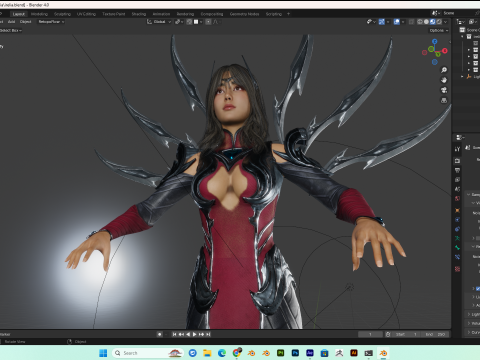Toggle snapping magnet icon
The width and height of the screenshot is (480, 360).
pos(189,22)
